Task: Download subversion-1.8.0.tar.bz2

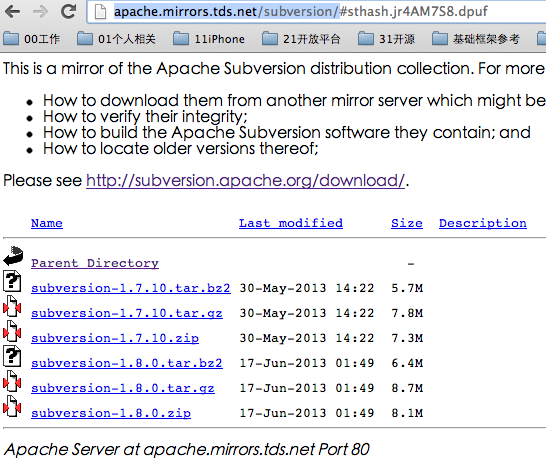Action: pyautogui.click(x=127, y=363)
